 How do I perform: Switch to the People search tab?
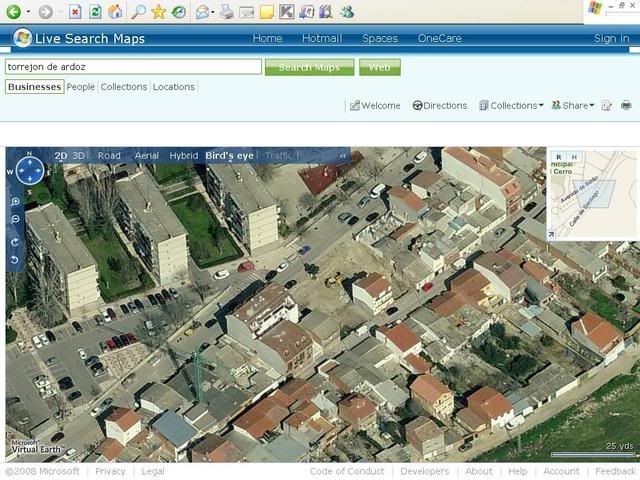pyautogui.click(x=81, y=87)
